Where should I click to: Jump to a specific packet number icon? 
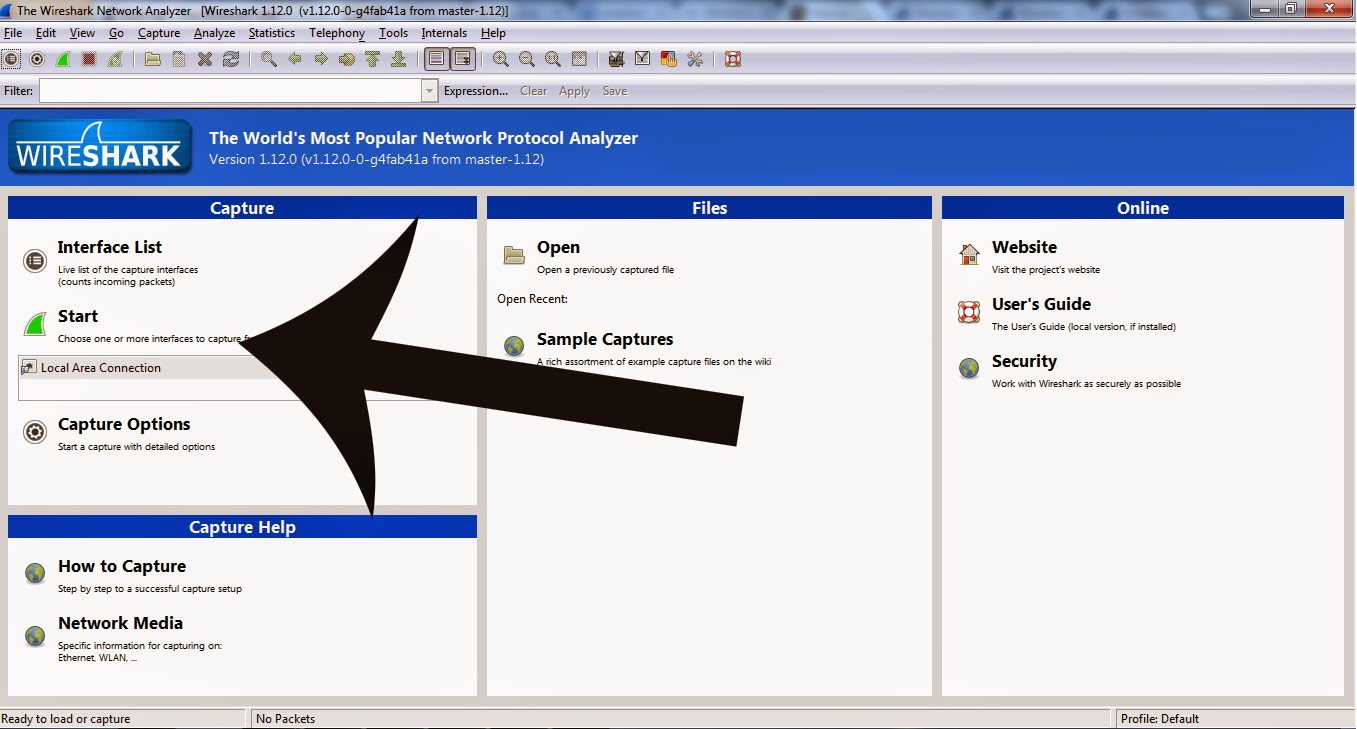(347, 59)
